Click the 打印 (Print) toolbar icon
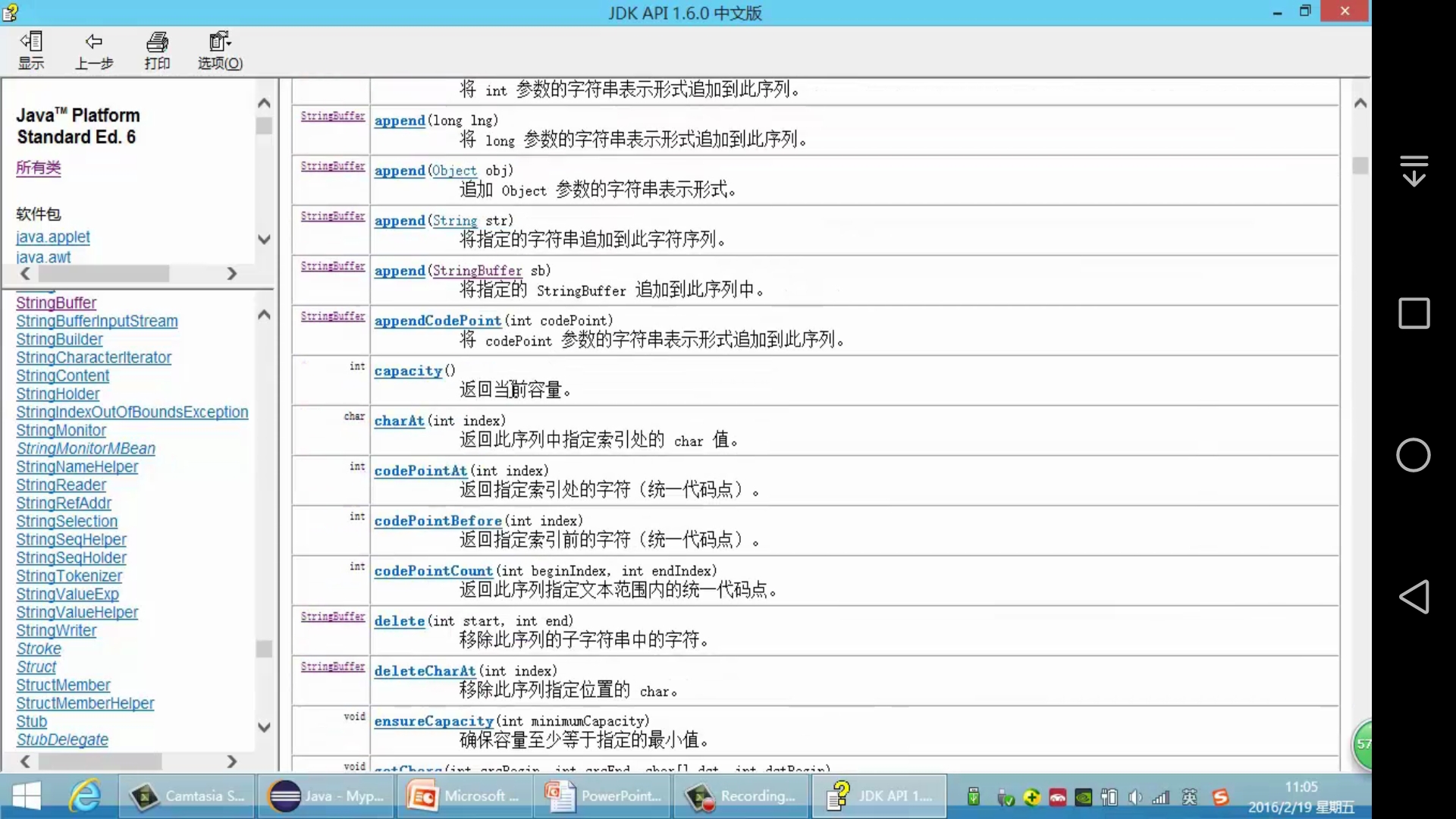The image size is (1456, 819). click(x=157, y=51)
